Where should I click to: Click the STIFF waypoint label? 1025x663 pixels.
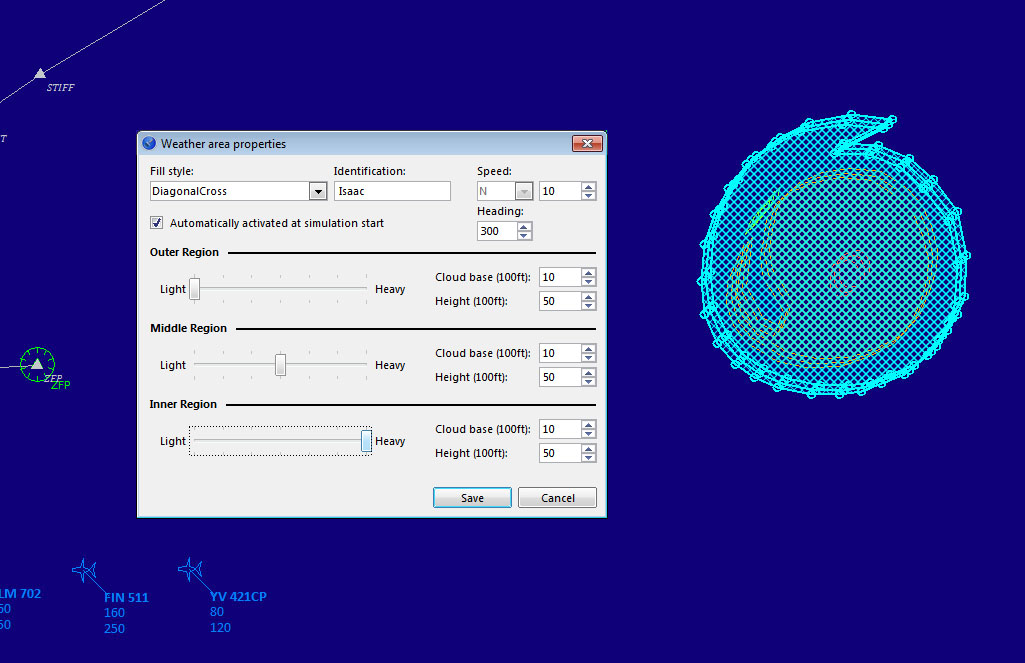tap(60, 88)
